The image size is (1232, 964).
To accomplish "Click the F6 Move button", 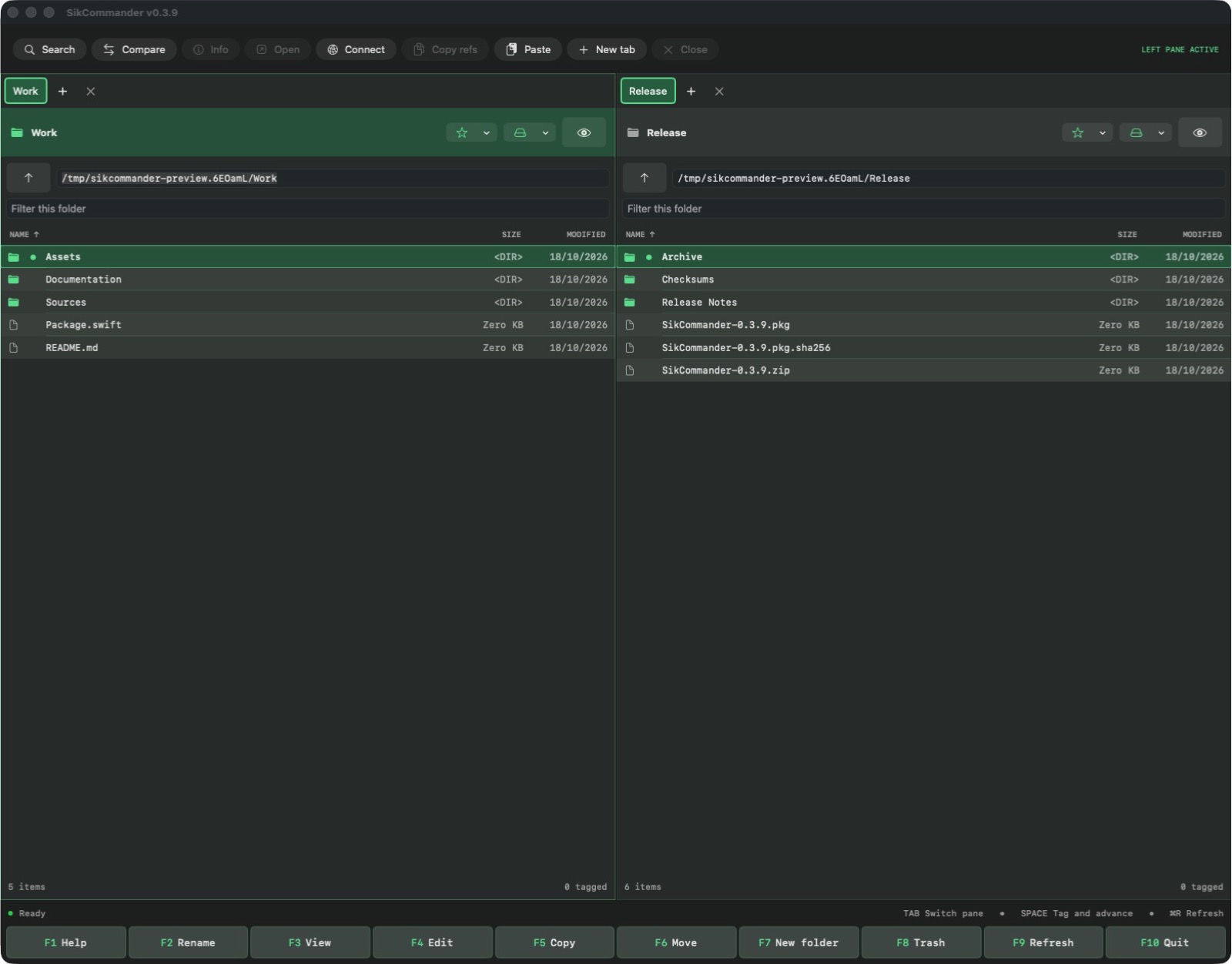I will tap(676, 942).
